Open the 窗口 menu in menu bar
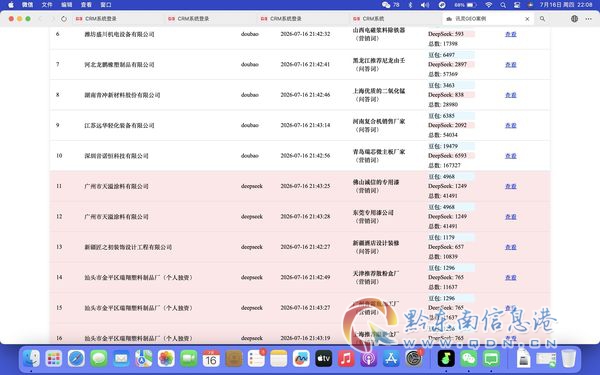600x375 pixels. pyautogui.click(x=106, y=5)
